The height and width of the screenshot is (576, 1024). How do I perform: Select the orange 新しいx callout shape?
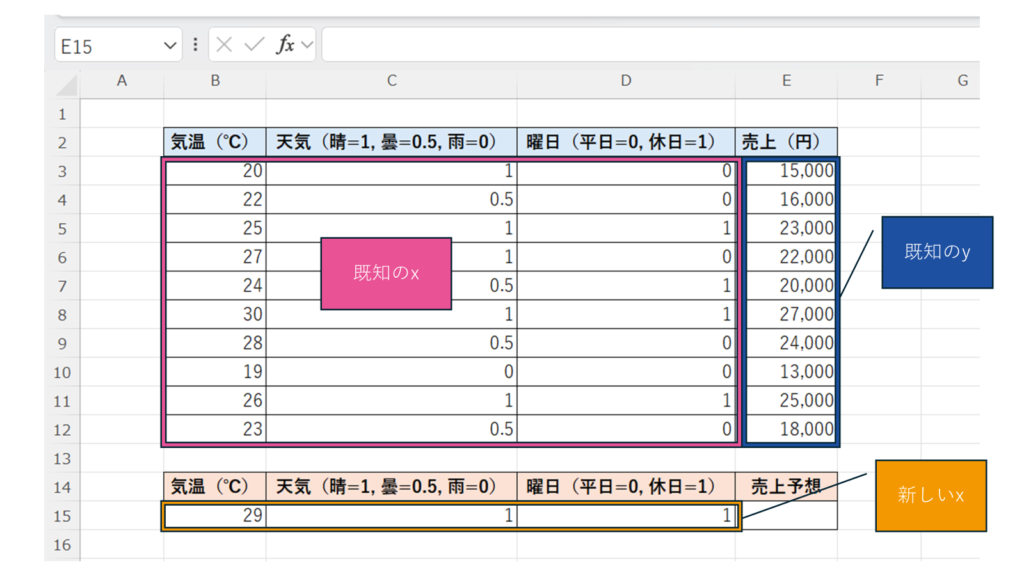930,495
